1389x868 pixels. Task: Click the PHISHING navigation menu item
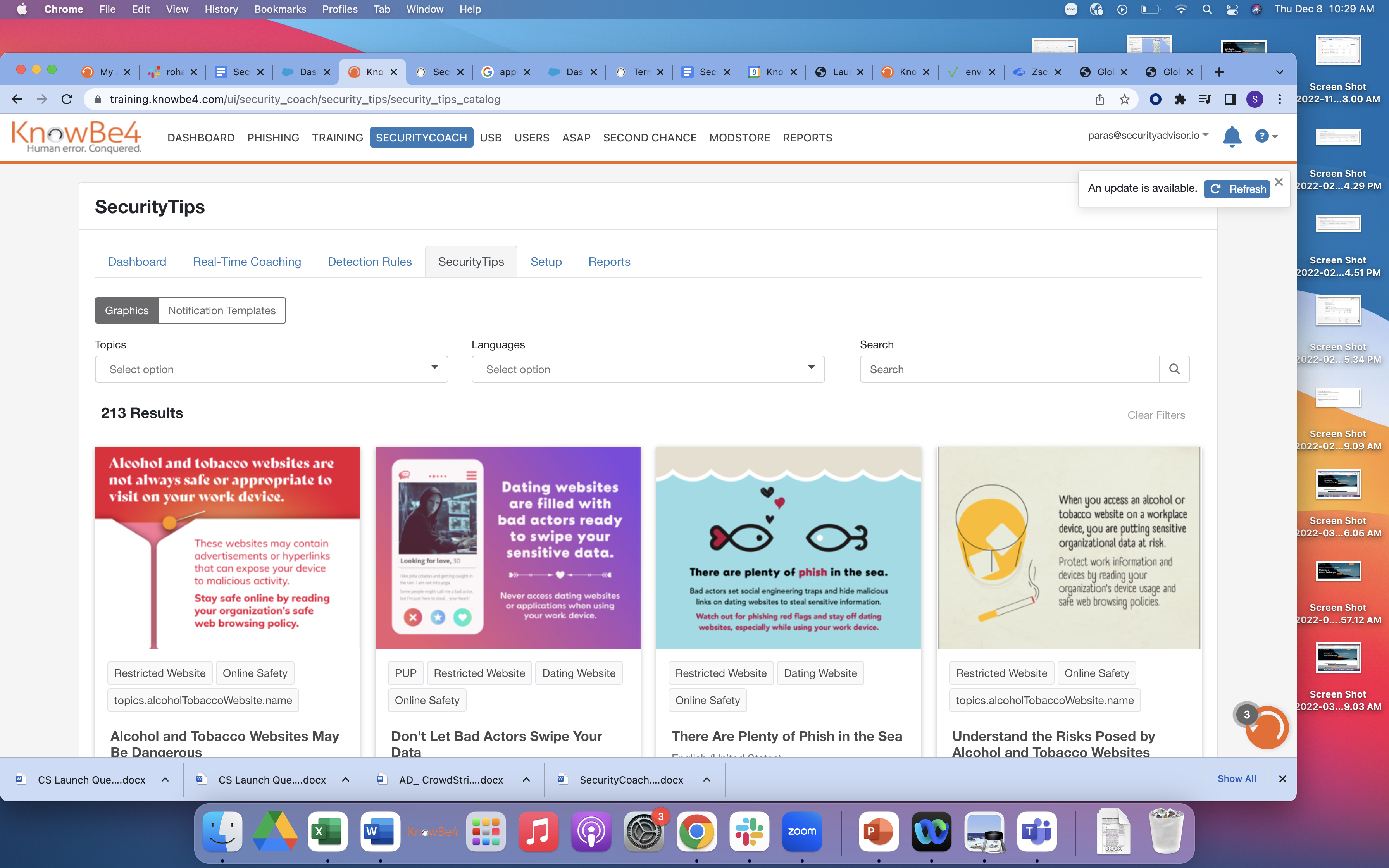[274, 137]
